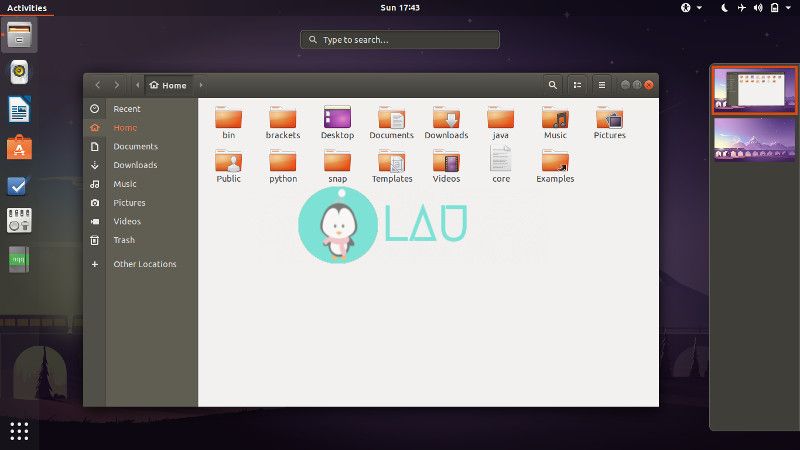Click the battery icon in top bar
Viewport: 800px width, 450px height.
point(774,8)
